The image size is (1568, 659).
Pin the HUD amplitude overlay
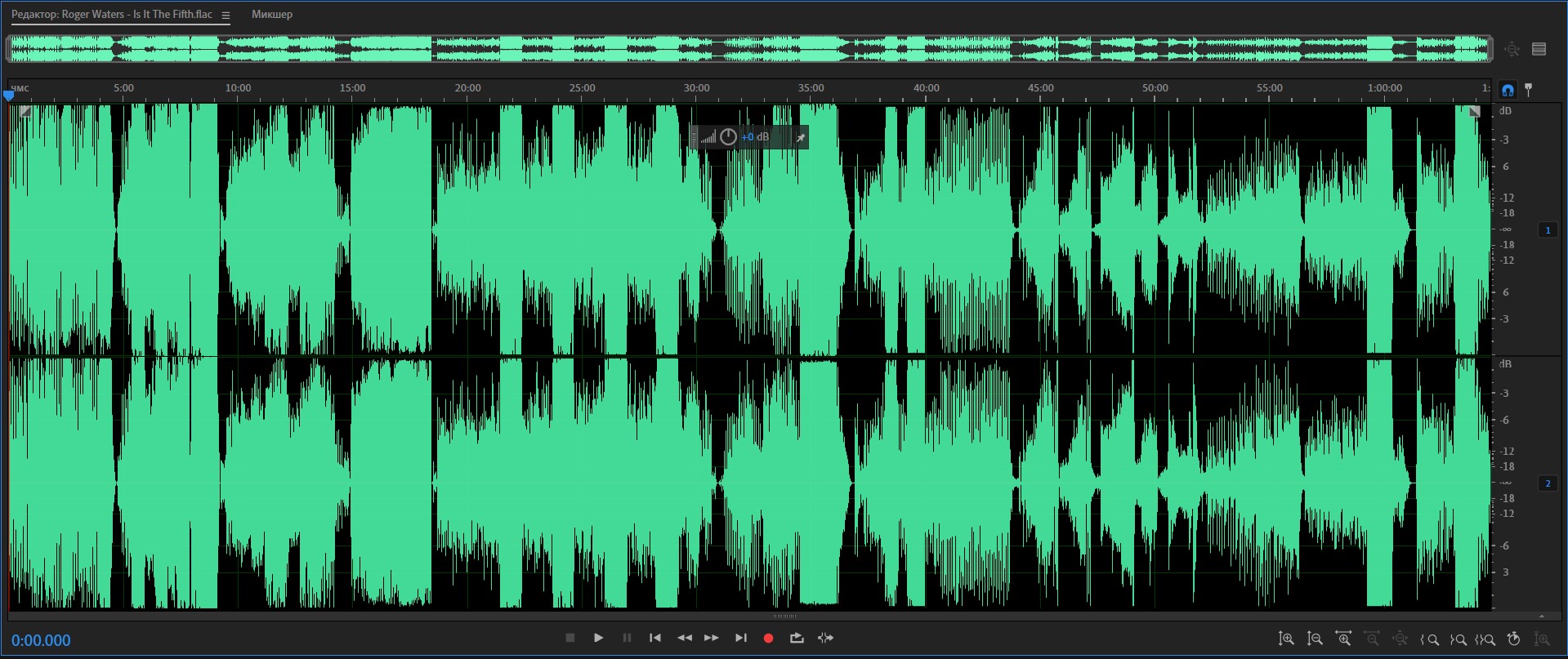click(x=801, y=138)
